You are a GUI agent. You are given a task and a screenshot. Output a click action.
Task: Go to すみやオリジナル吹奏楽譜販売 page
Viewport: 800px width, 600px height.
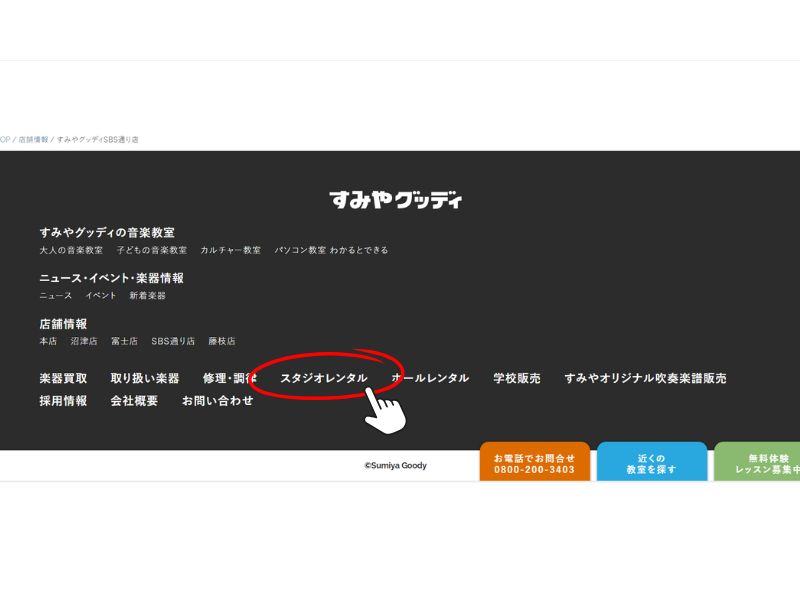(x=645, y=378)
